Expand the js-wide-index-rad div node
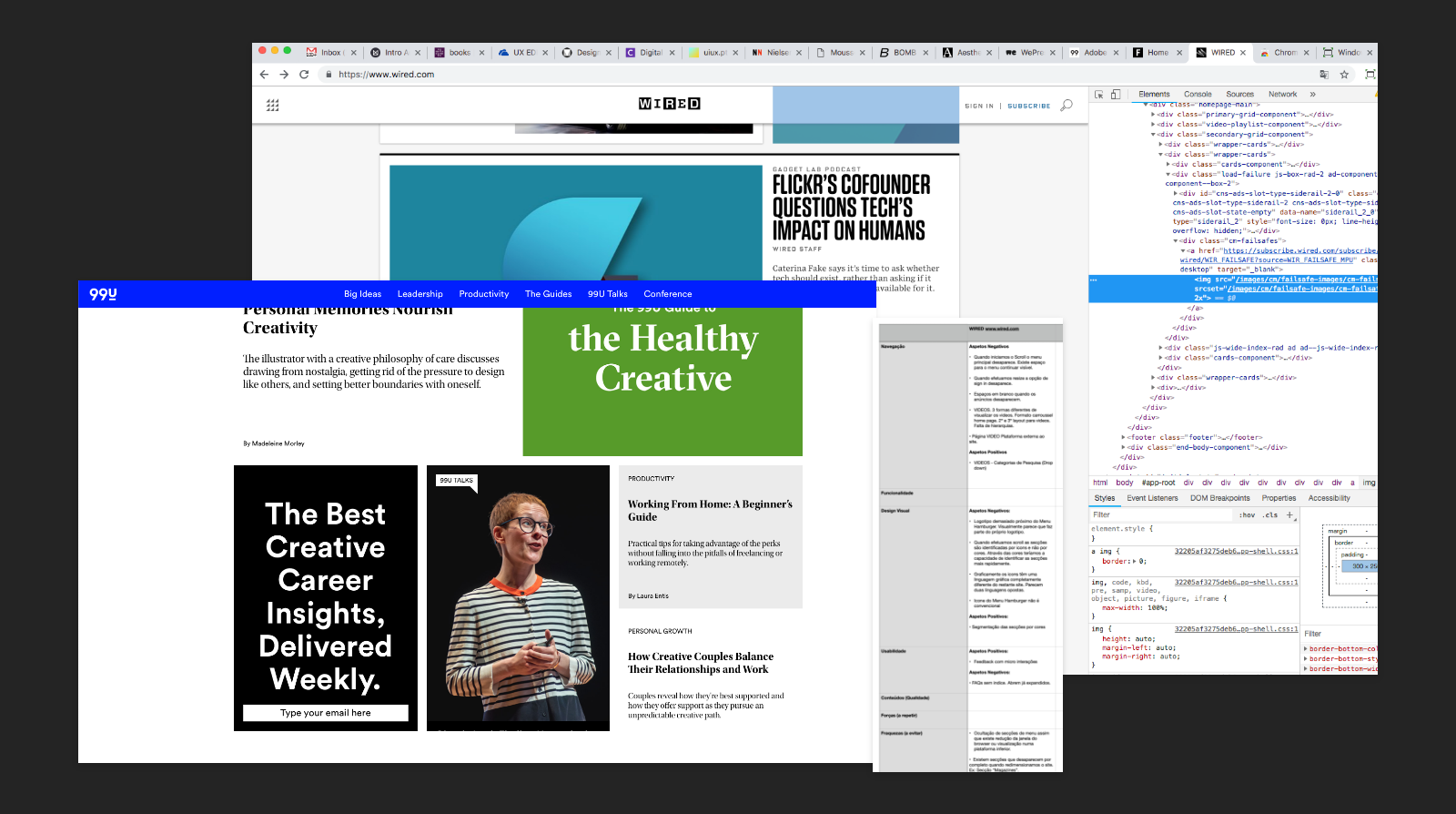 pos(1160,348)
